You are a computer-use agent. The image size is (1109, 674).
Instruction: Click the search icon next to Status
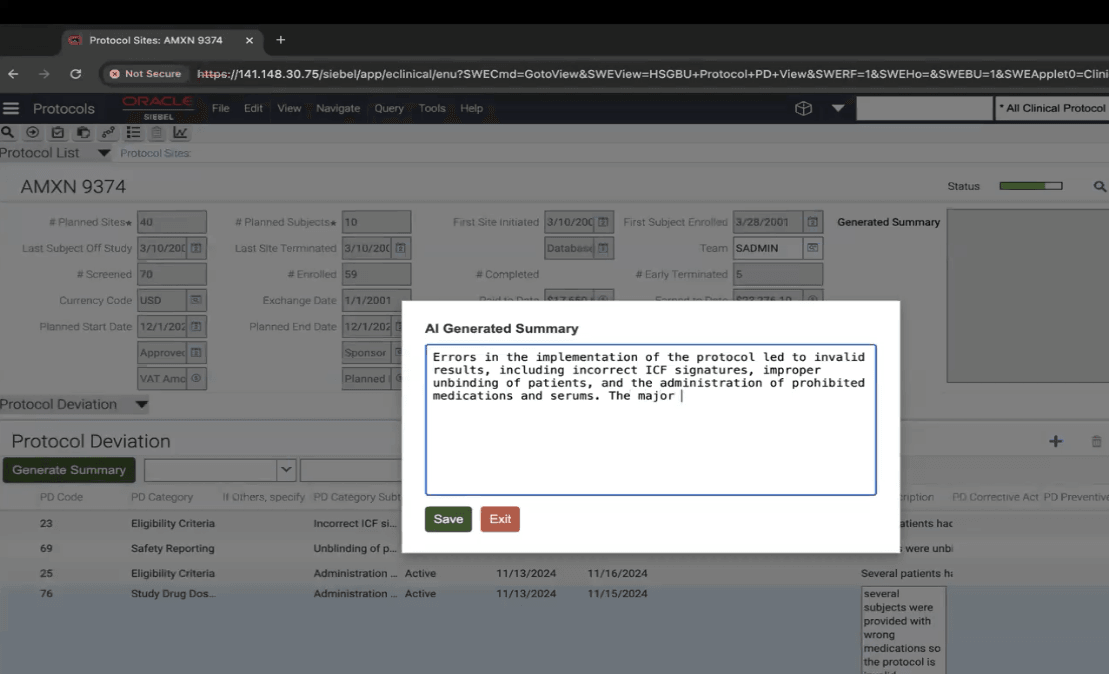point(1099,186)
